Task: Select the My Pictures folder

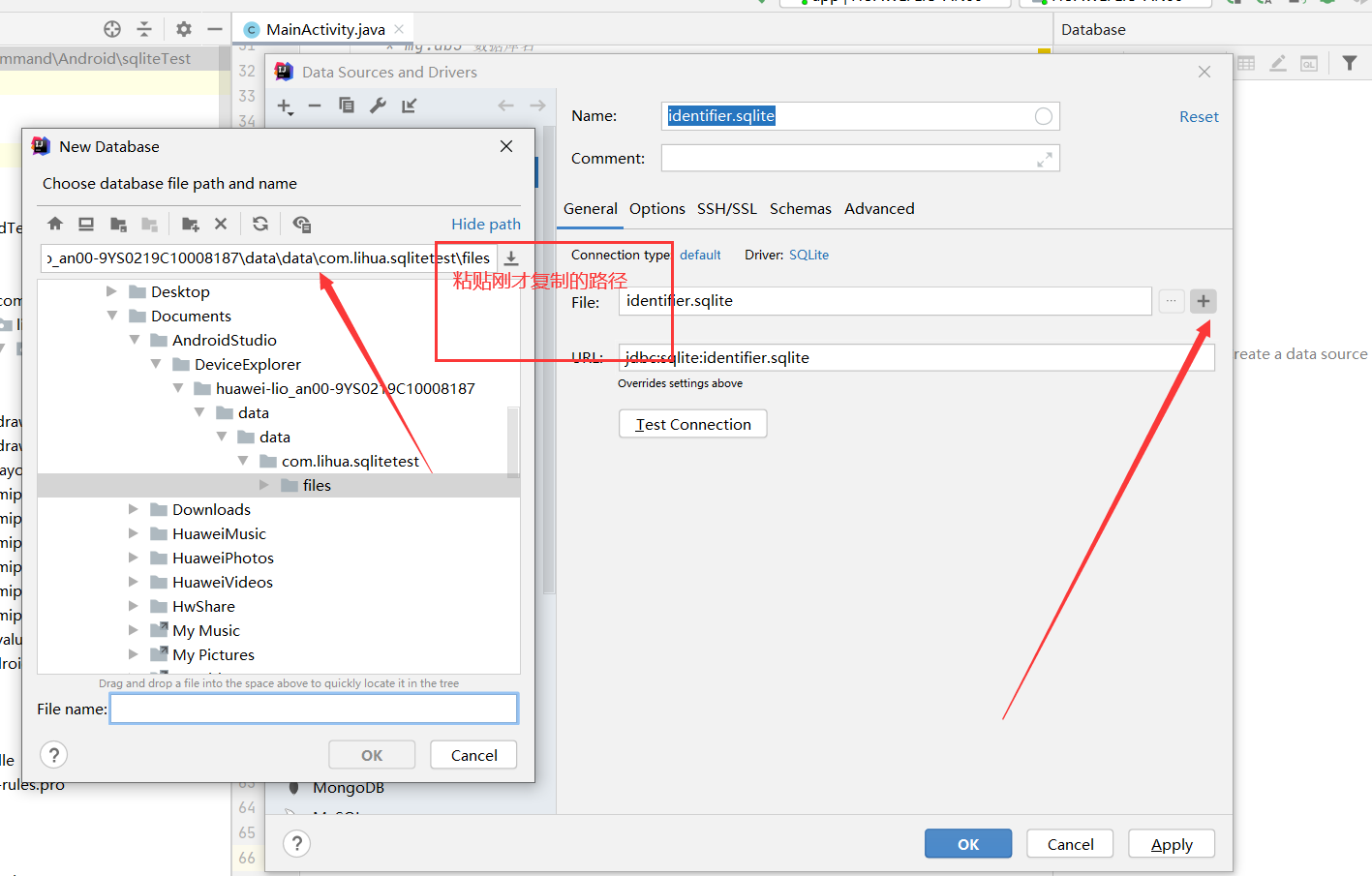Action: (x=213, y=654)
